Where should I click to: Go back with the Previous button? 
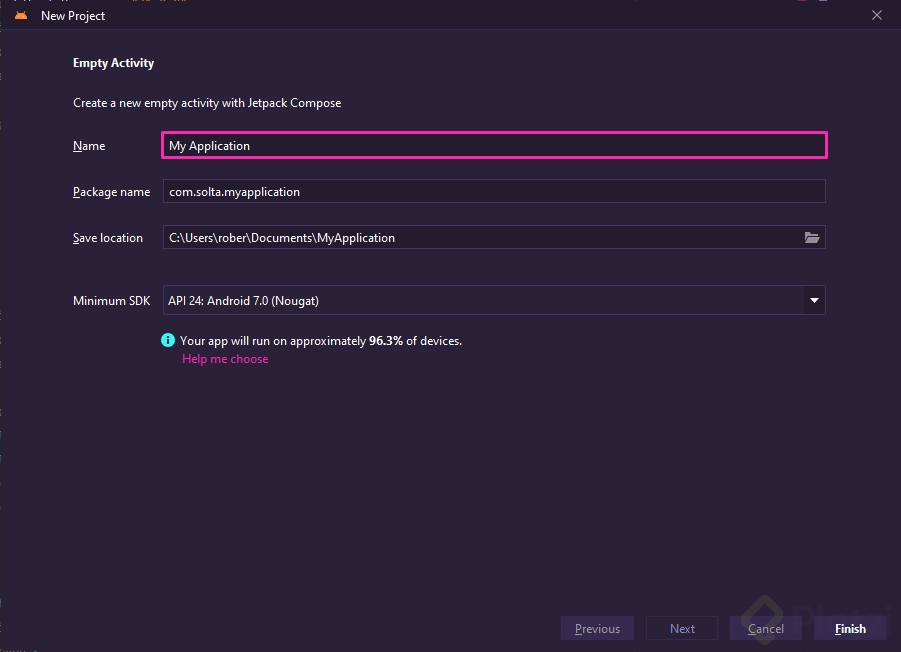[x=597, y=629]
